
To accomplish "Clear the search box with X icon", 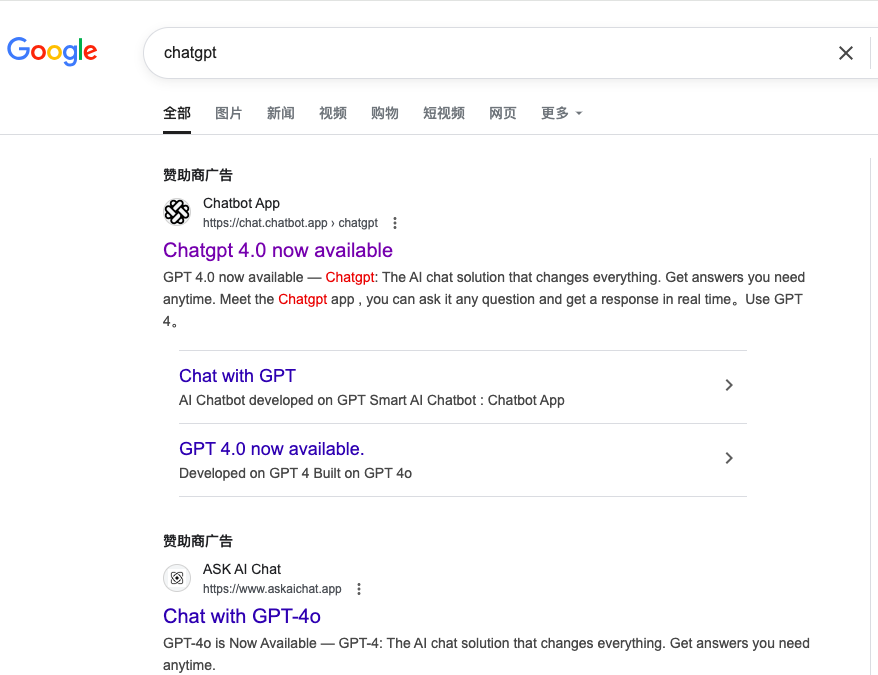I will pos(846,53).
